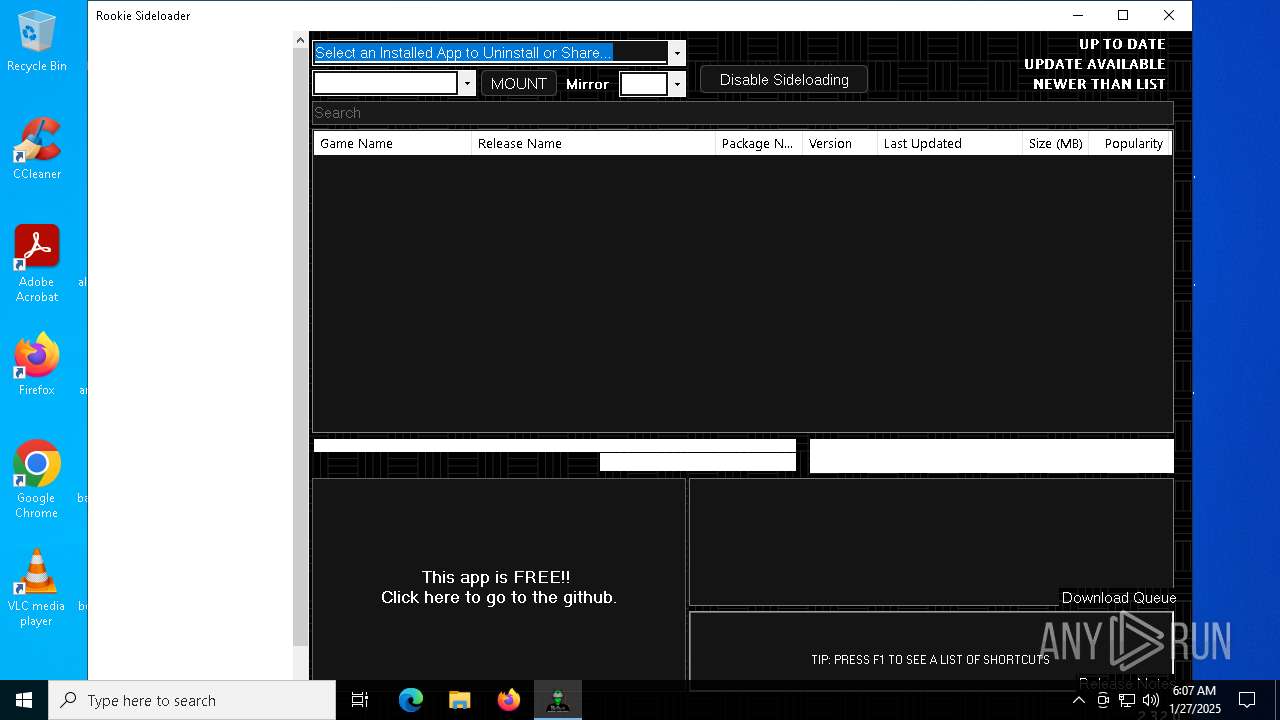
Task: Click the NEWER THAN LIST filter label
Action: 1099,84
